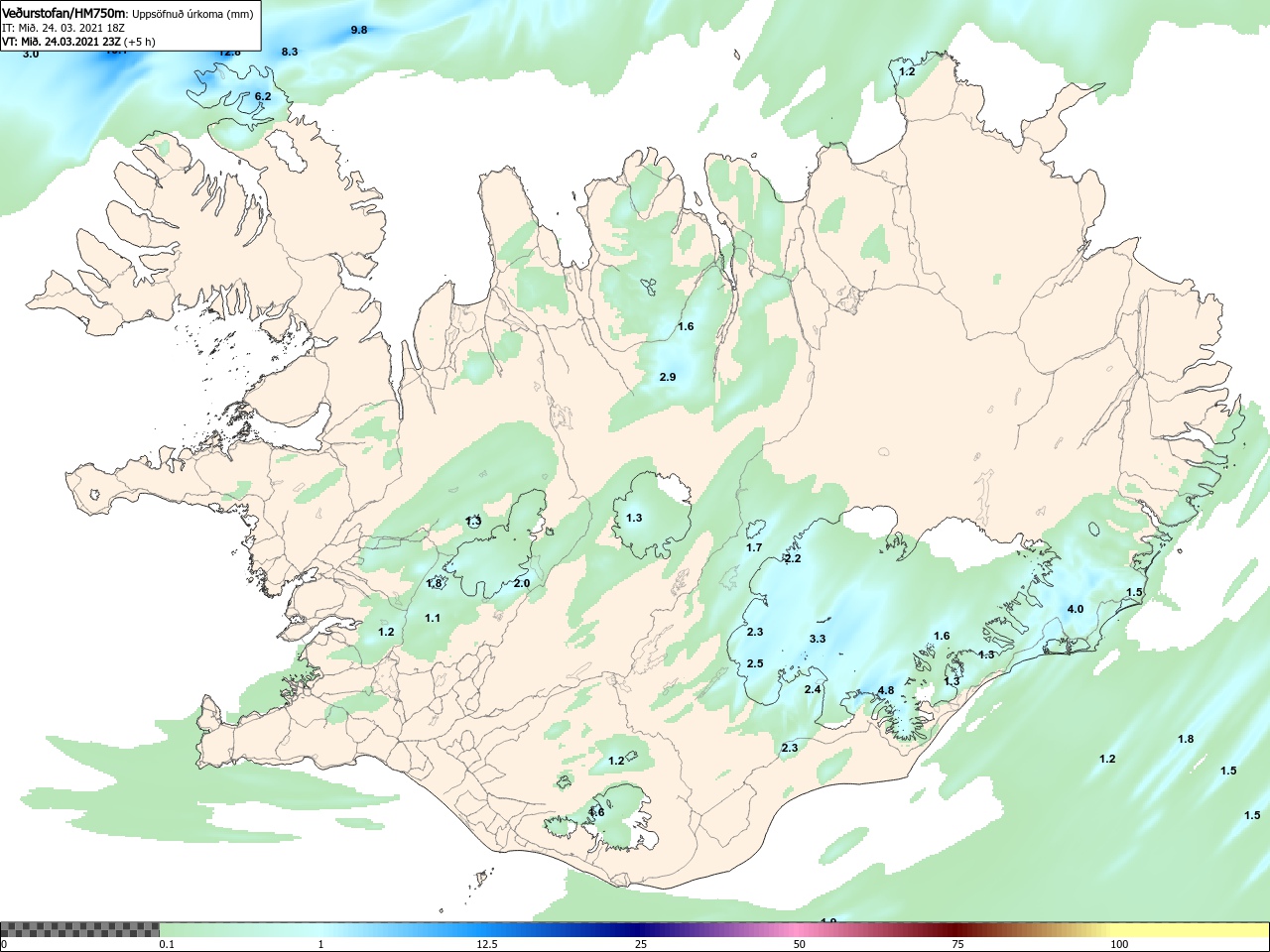Click the 1.2 value on the northeast peninsula
This screenshot has width=1270, height=952.
click(x=907, y=71)
